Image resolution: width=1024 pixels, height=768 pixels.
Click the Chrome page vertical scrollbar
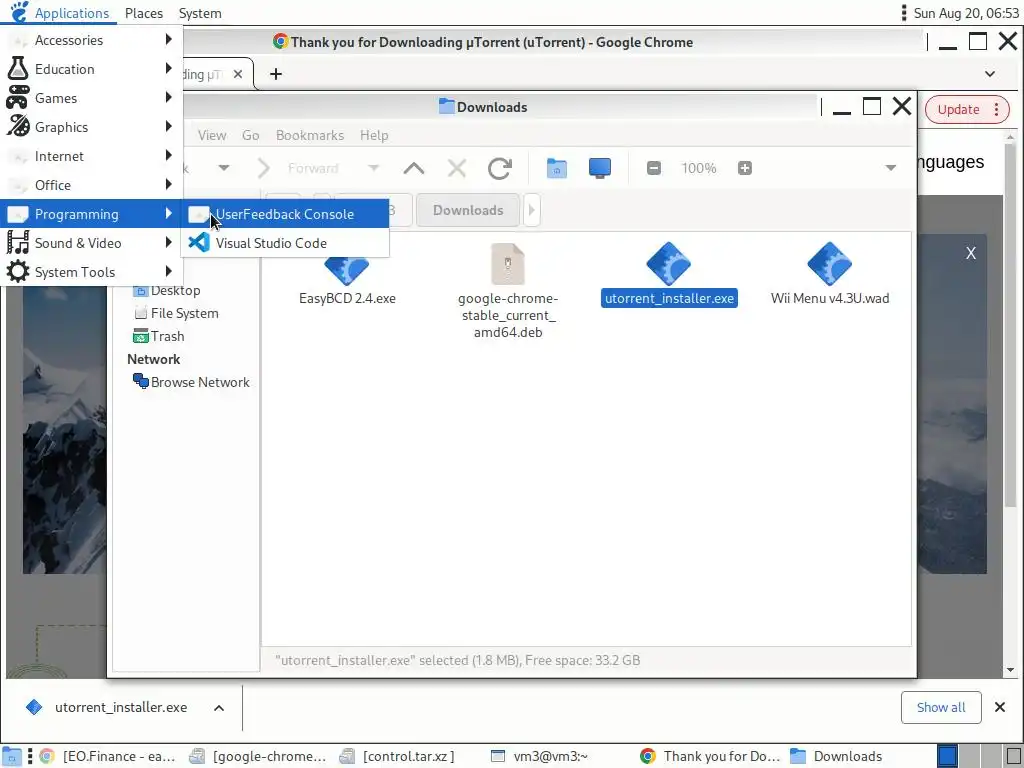[1010, 325]
